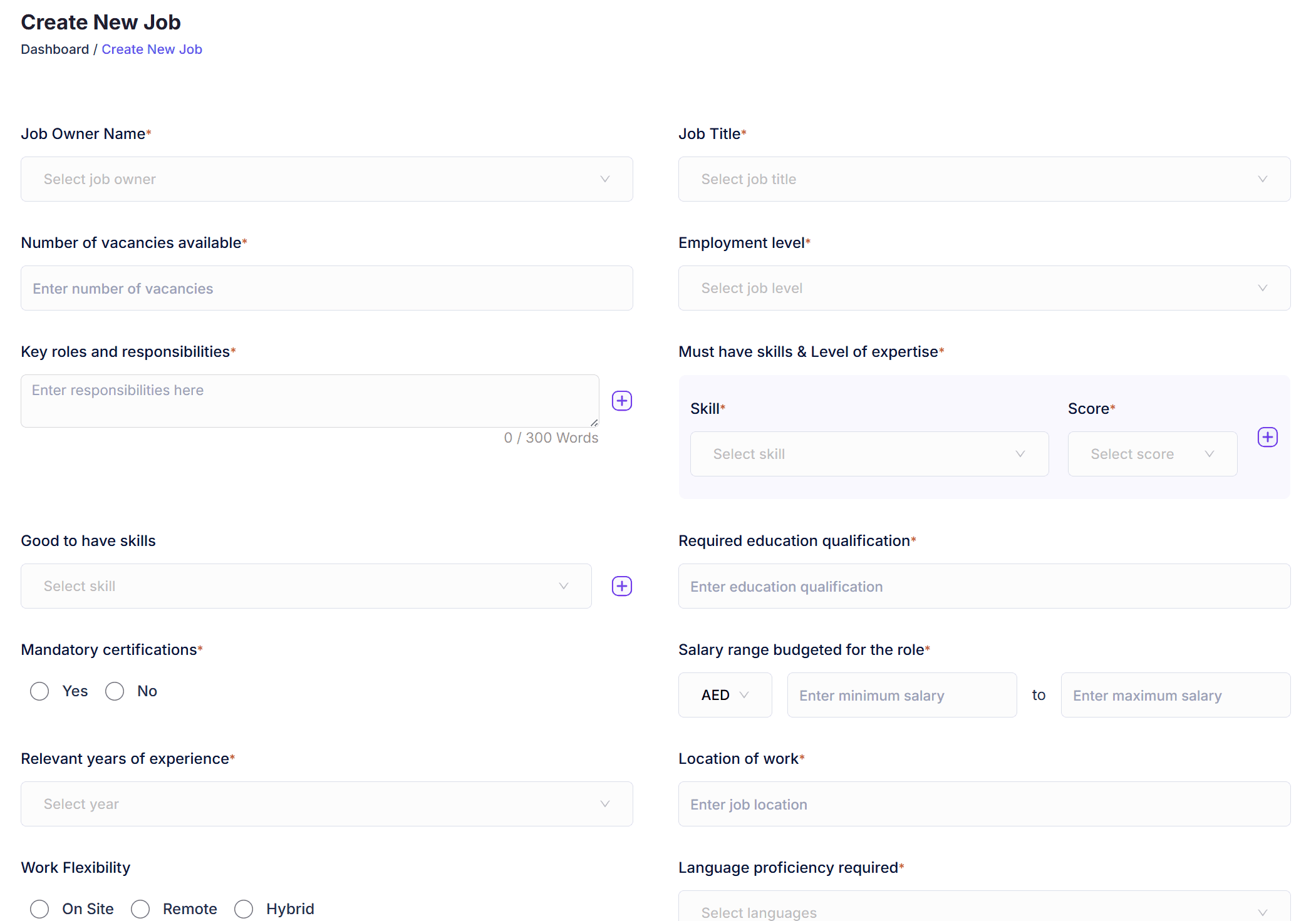
Task: Choose Remote work flexibility
Action: [140, 909]
